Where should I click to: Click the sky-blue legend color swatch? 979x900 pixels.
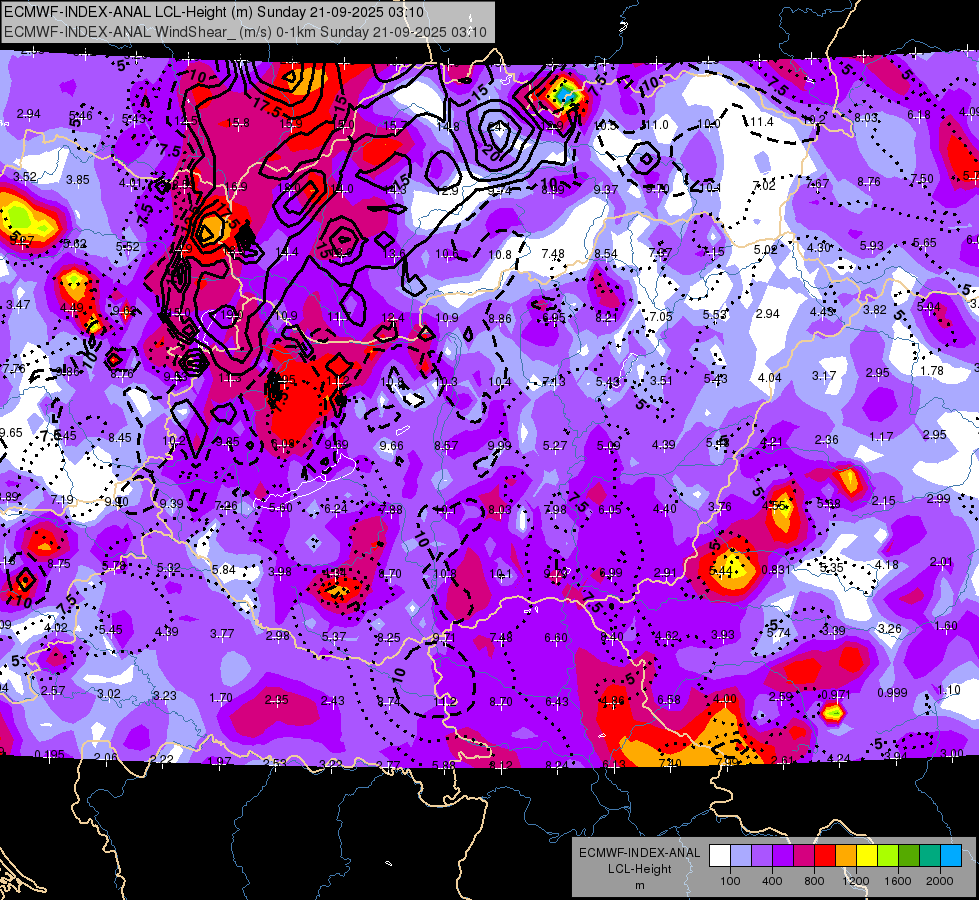(x=951, y=856)
